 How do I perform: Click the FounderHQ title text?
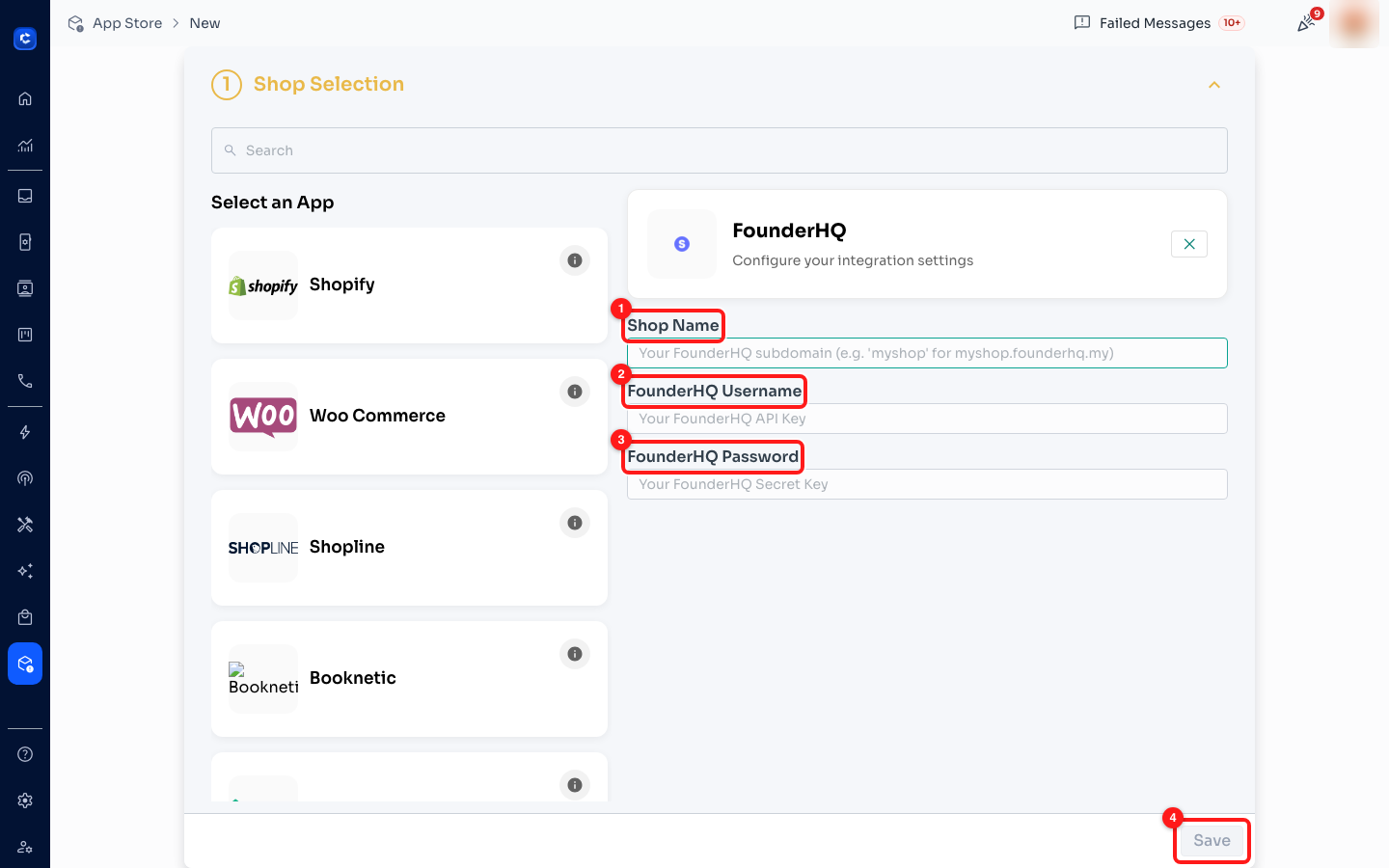[x=789, y=231]
